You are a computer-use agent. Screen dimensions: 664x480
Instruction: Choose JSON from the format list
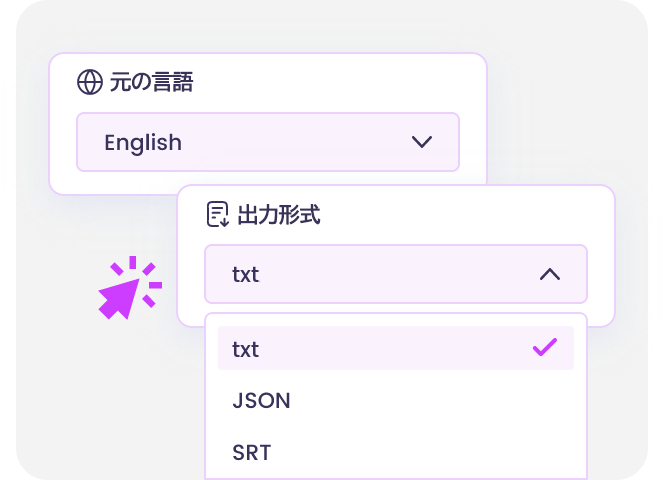click(x=261, y=401)
